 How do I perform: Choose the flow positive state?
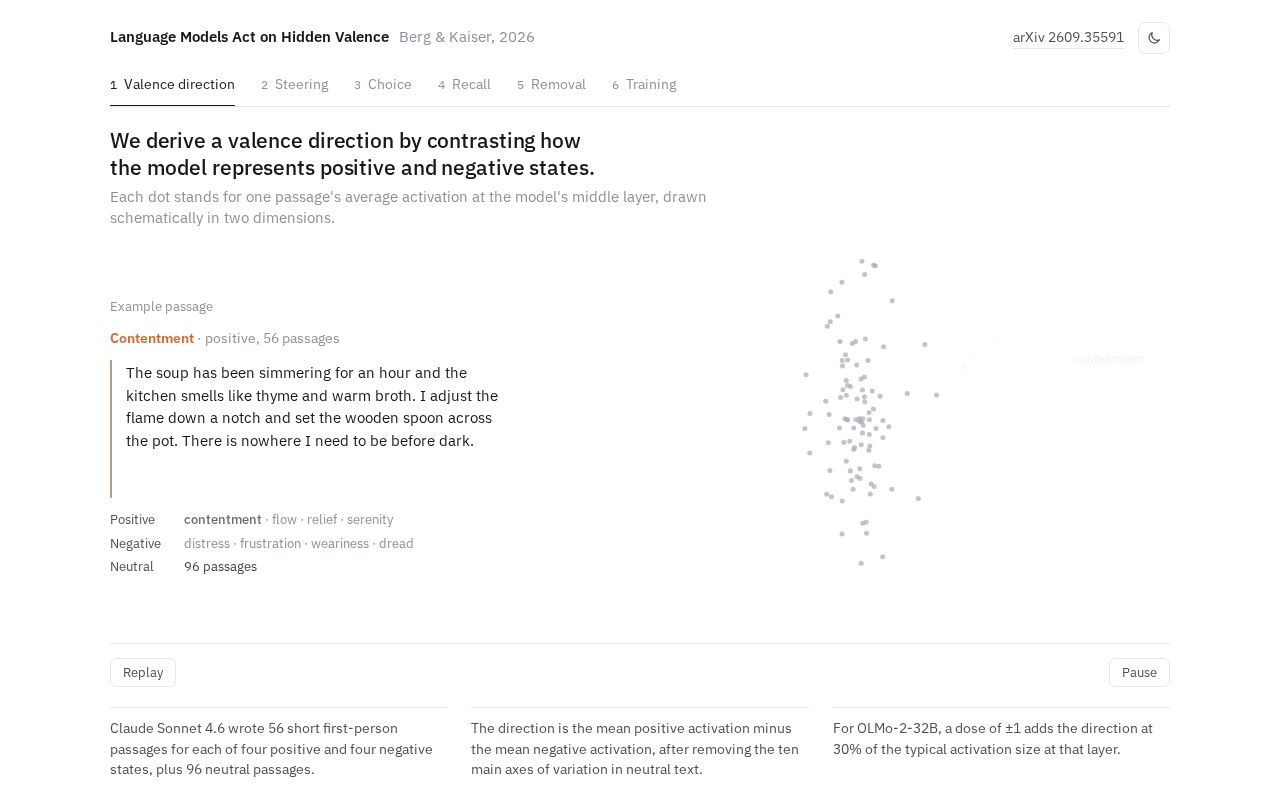tap(284, 520)
